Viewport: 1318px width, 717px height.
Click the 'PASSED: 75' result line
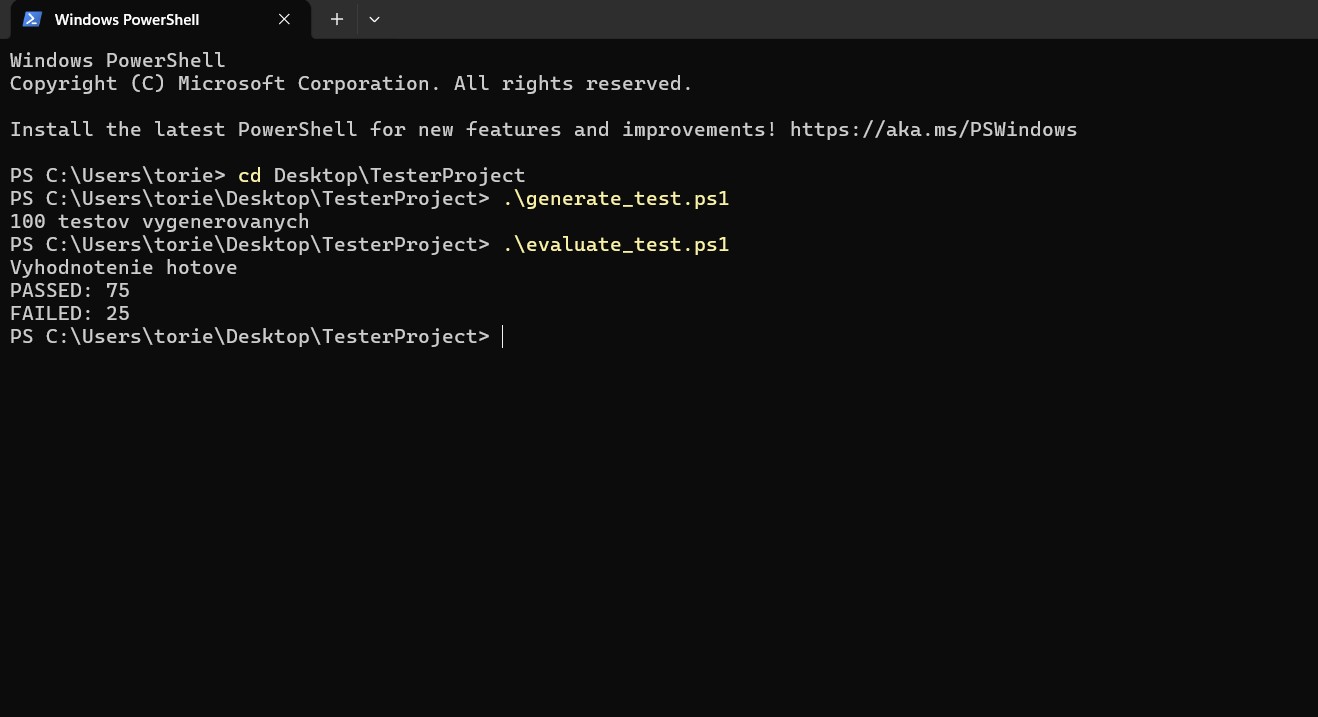pos(70,290)
